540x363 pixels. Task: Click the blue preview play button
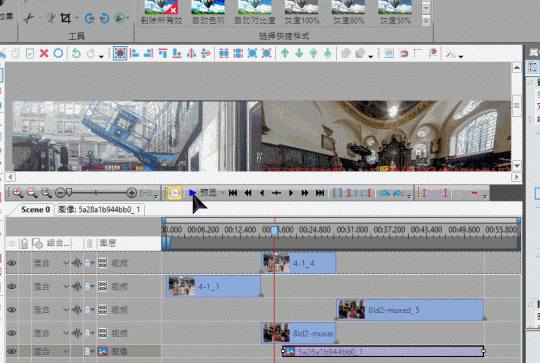click(x=192, y=193)
